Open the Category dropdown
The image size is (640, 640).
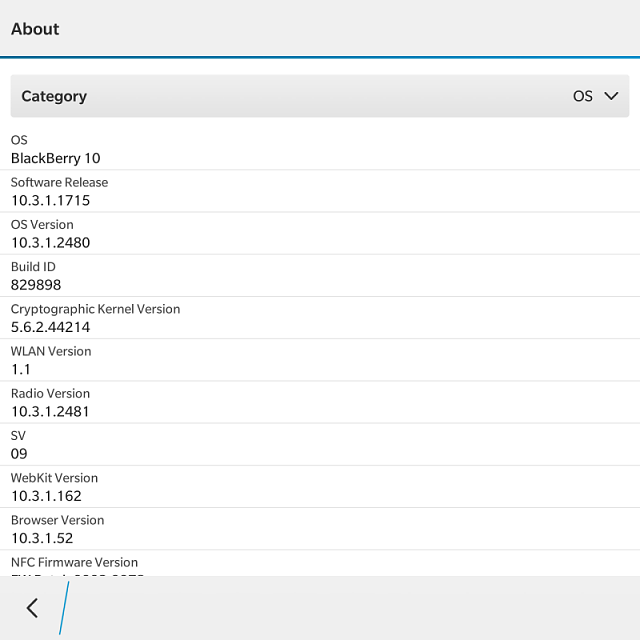(x=320, y=96)
